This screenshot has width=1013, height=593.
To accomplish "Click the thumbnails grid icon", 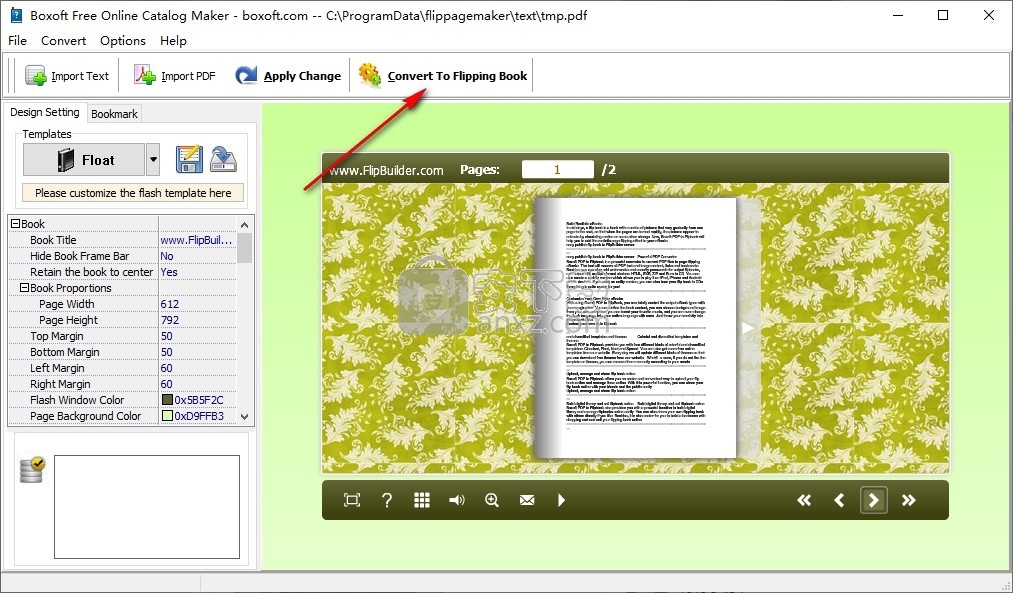I will 422,500.
